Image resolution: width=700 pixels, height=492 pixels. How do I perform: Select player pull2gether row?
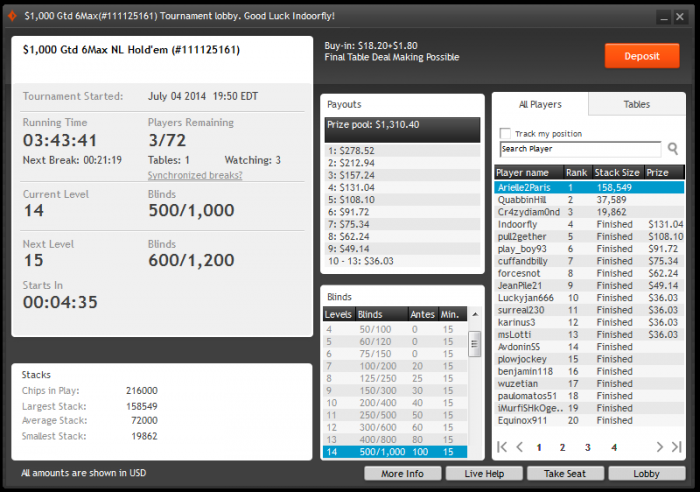click(589, 237)
